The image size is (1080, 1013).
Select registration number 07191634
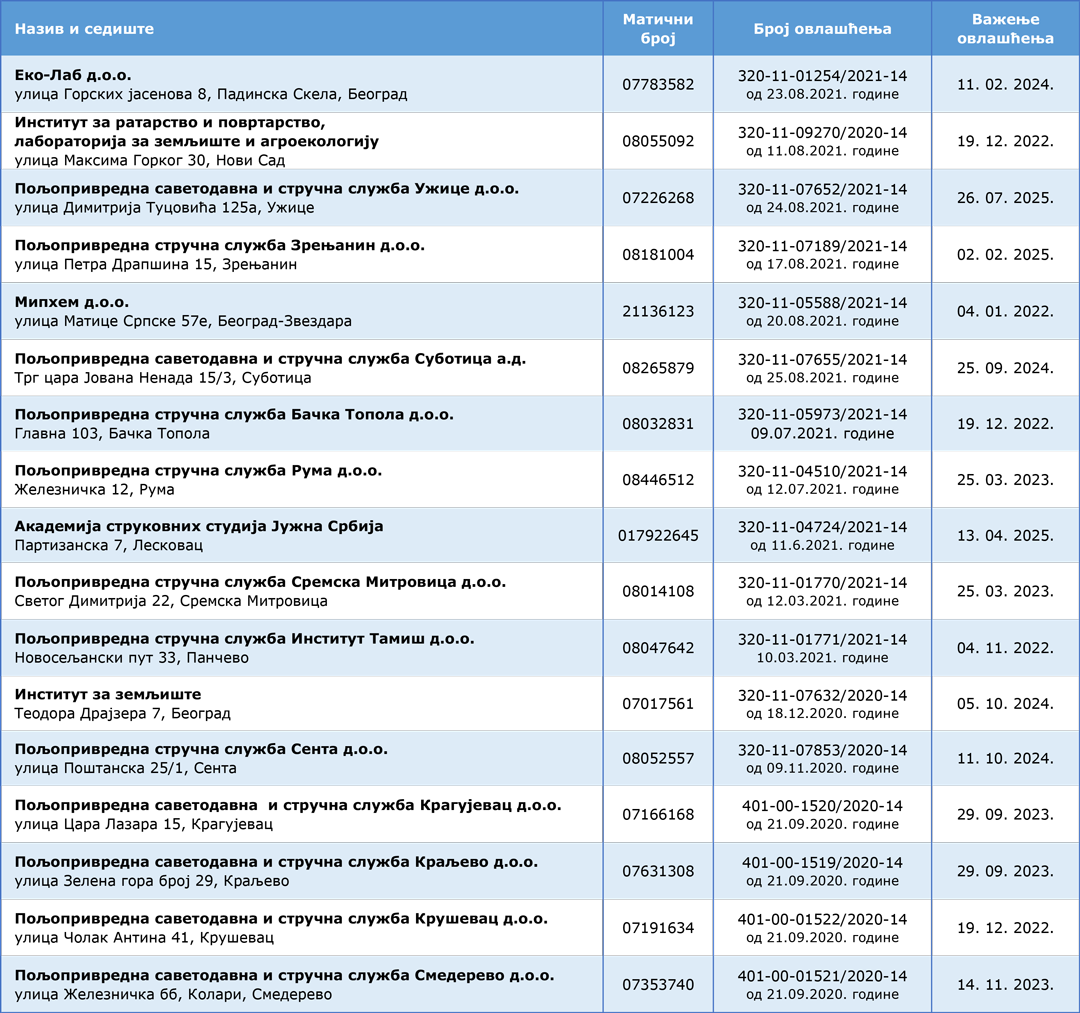(657, 928)
